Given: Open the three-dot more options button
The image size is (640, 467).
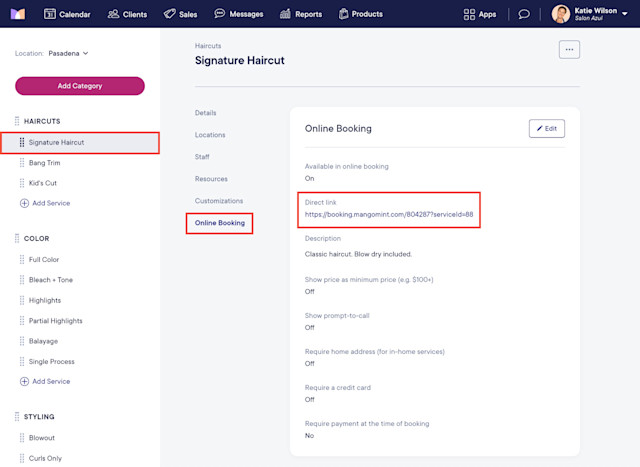Looking at the screenshot, I should (569, 49).
